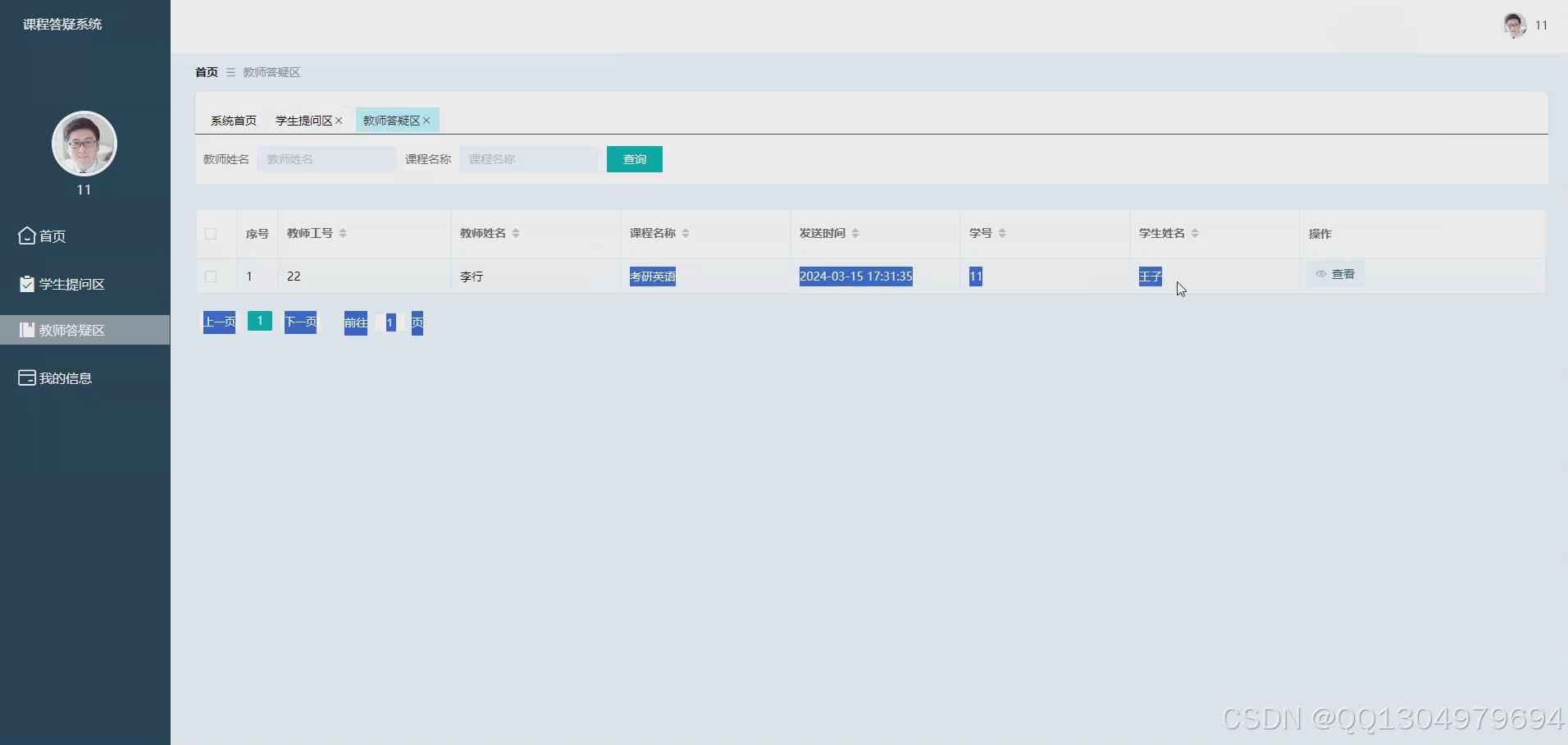Click the 查询 button

(x=635, y=159)
